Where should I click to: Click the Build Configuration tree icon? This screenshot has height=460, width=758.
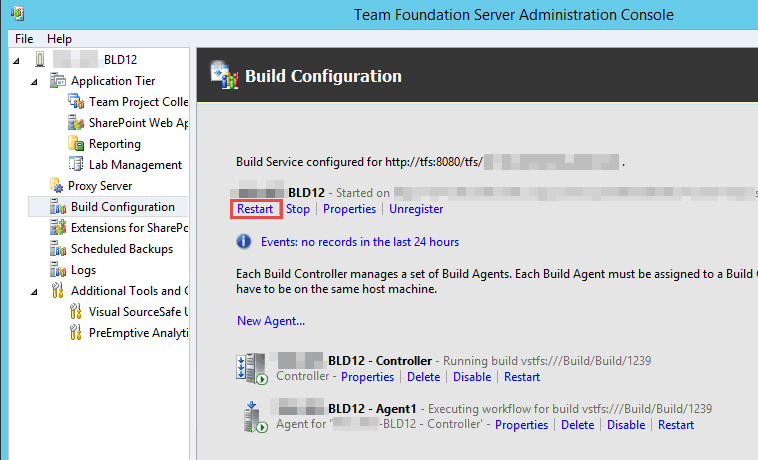[58, 206]
